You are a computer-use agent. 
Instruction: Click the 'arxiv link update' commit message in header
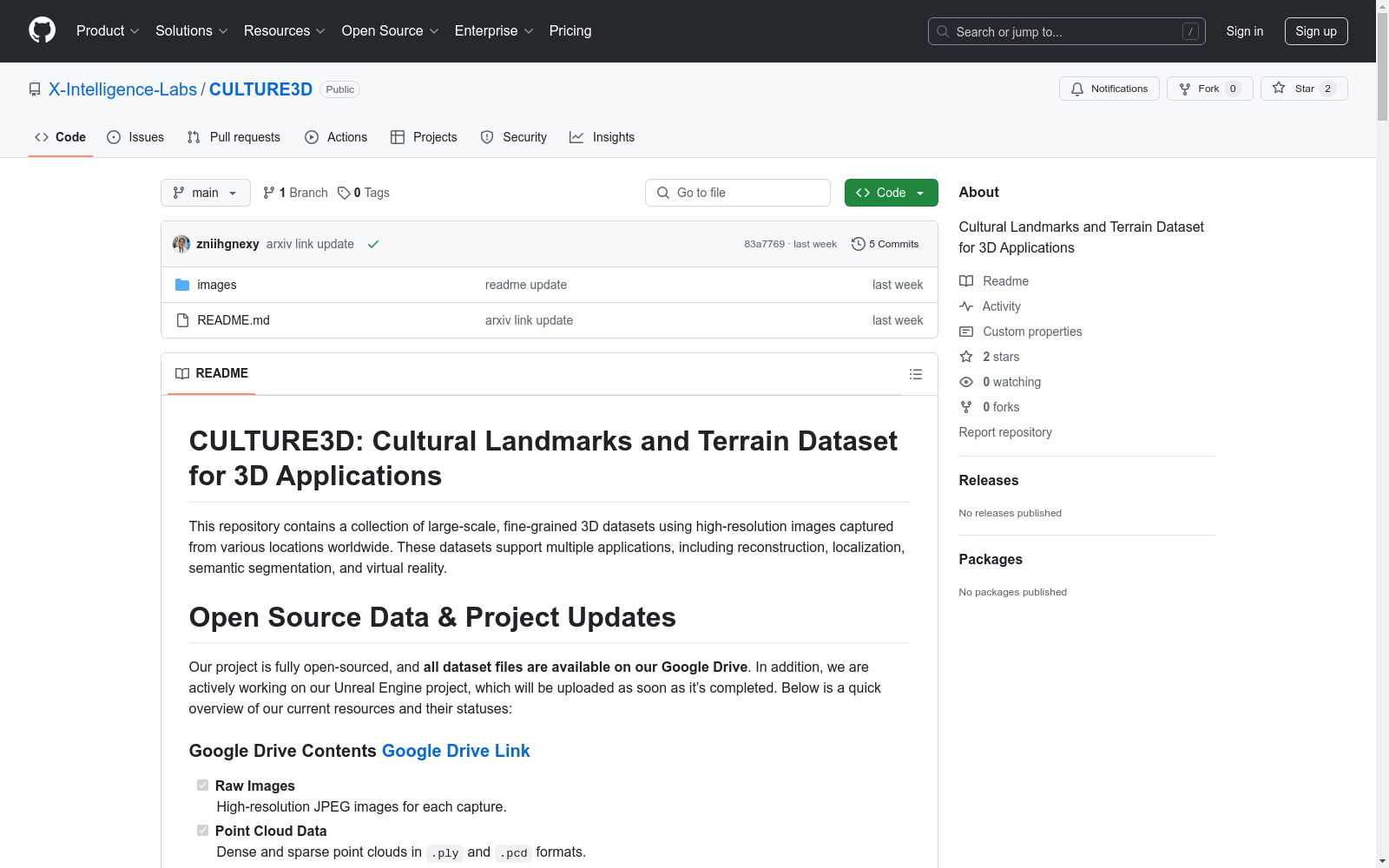point(310,244)
